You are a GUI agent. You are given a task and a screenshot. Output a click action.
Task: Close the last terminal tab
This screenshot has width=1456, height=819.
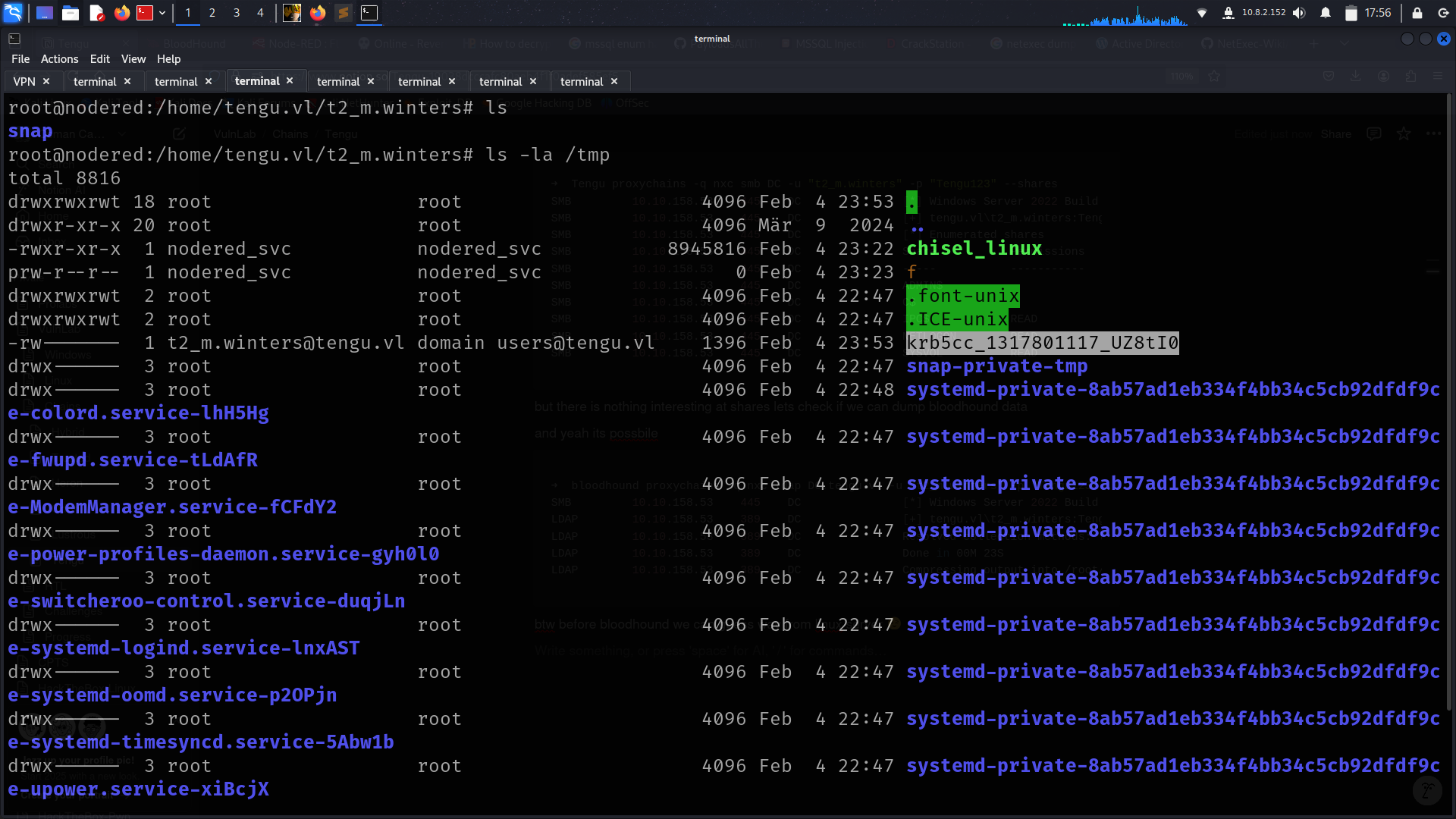[x=614, y=81]
